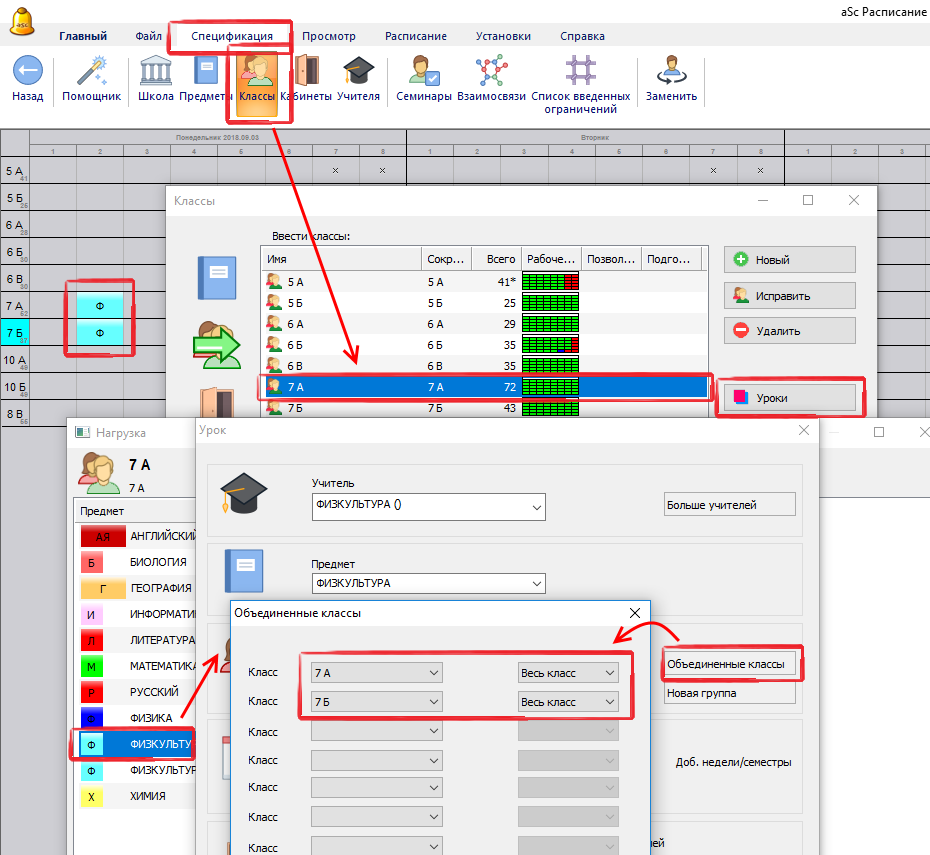Expand the Предмет ФИЗКУЛЬТУРА dropdown
This screenshot has height=855, width=930.
coord(536,583)
